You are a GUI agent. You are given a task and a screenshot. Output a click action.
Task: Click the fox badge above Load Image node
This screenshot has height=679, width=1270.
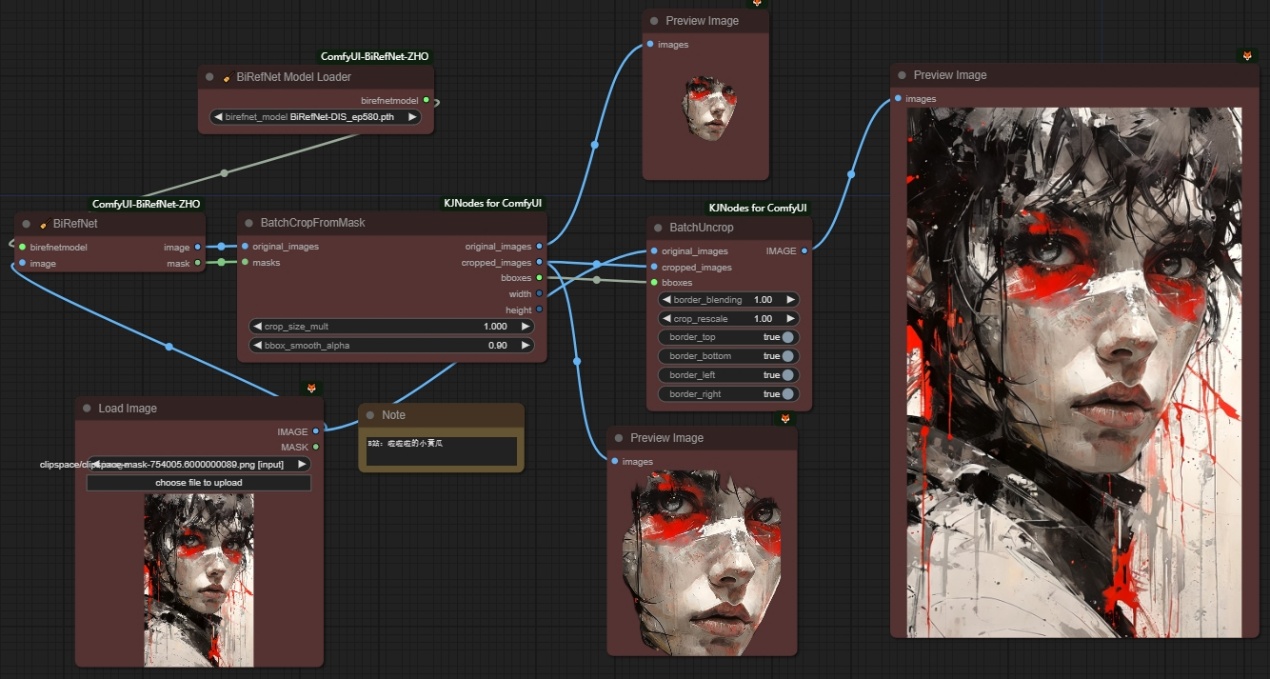[311, 388]
